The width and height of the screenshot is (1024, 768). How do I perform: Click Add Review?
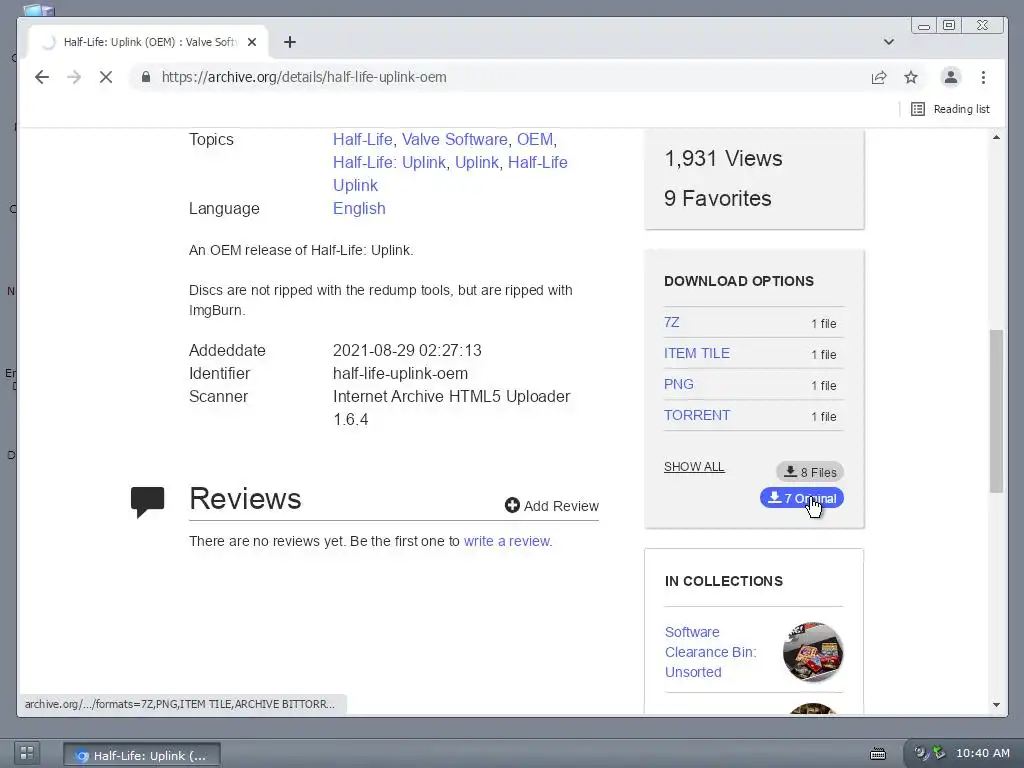(552, 506)
